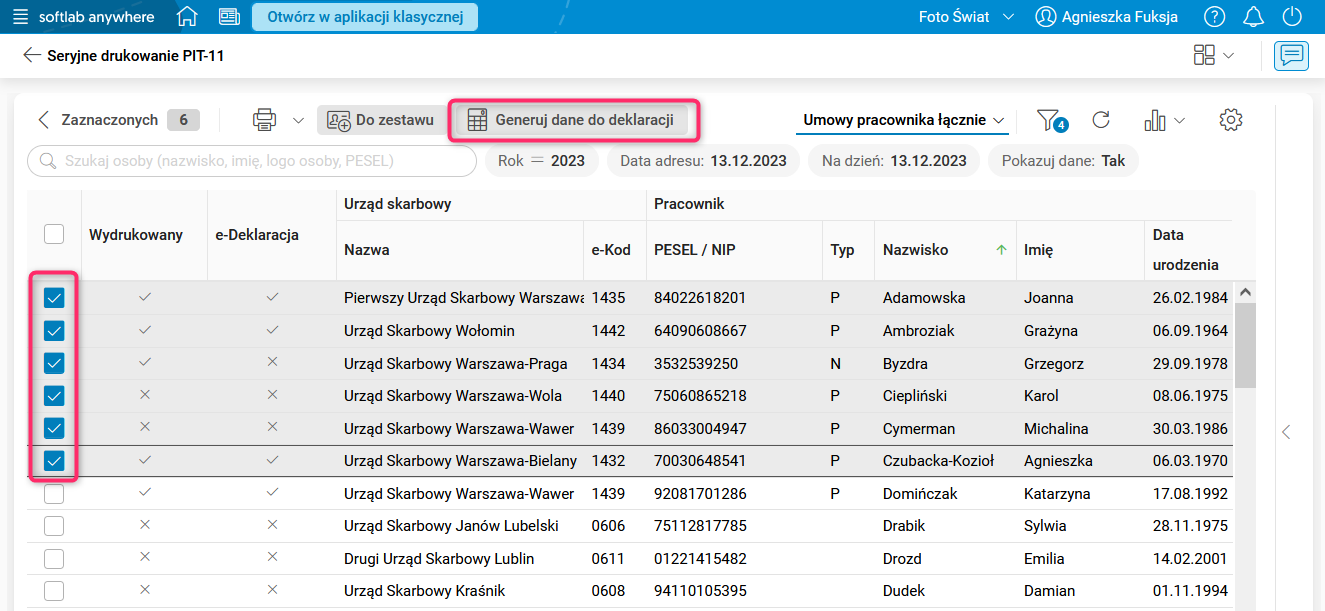Check the Drabik row checkbox
Image resolution: width=1325 pixels, height=611 pixels.
pyautogui.click(x=54, y=526)
